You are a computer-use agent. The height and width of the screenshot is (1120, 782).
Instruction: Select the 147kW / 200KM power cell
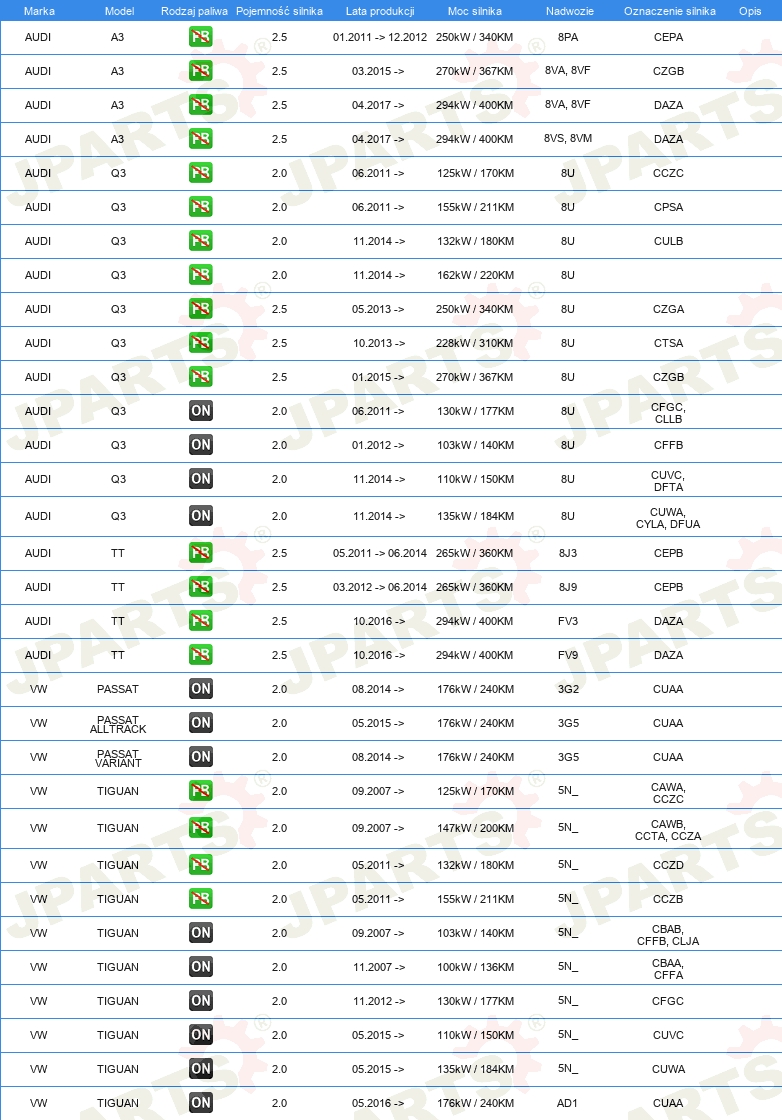point(475,828)
